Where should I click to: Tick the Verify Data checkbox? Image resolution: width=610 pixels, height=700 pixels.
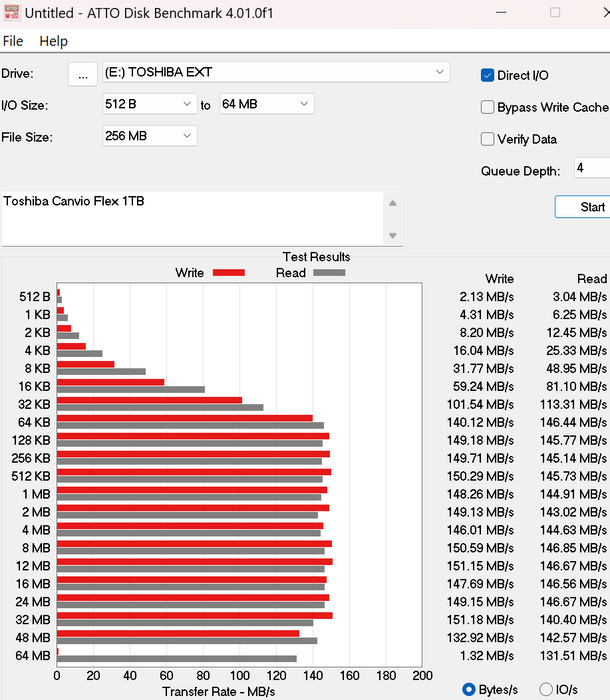[x=488, y=139]
